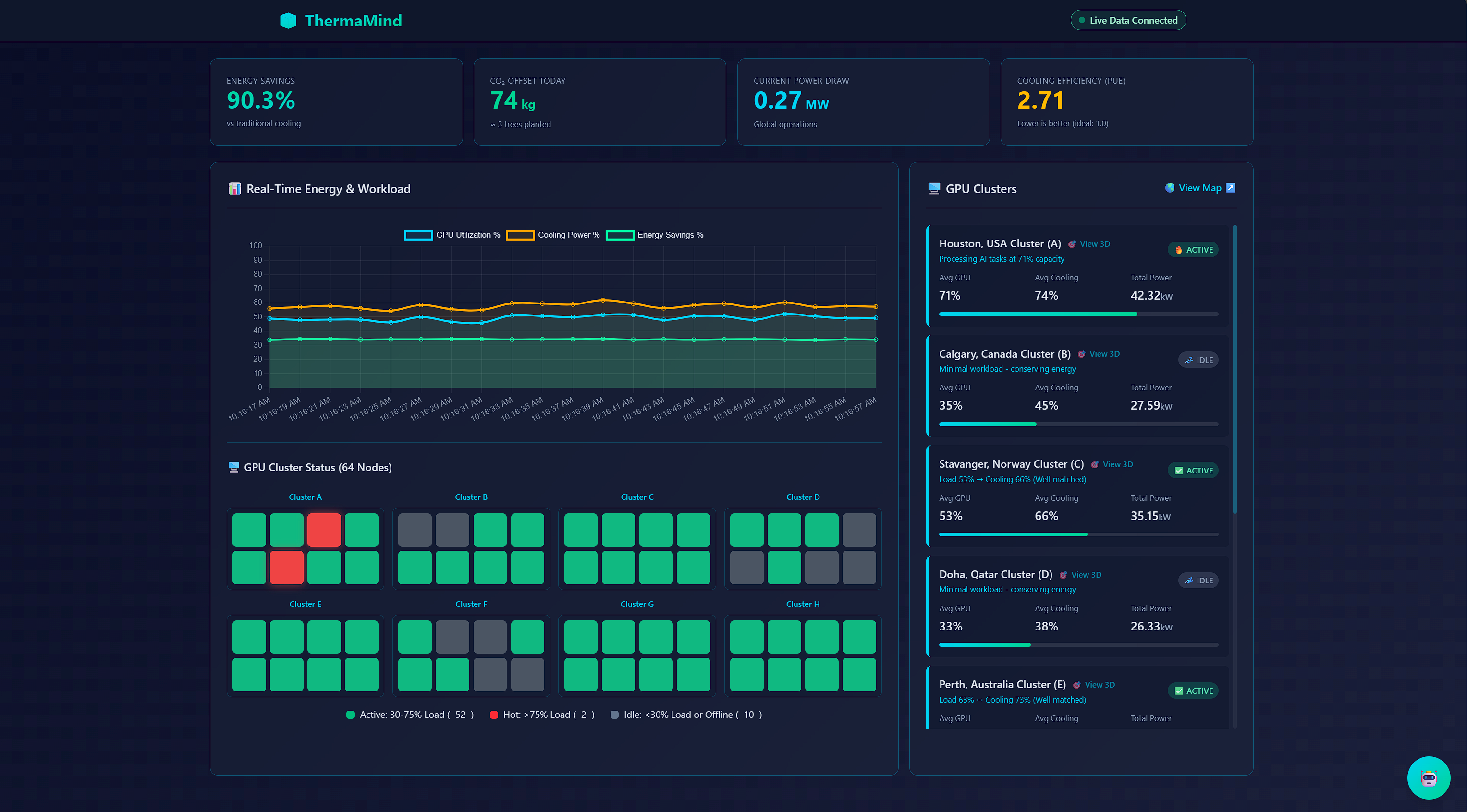Click the ThermaMind hexagon logo icon

(x=288, y=21)
